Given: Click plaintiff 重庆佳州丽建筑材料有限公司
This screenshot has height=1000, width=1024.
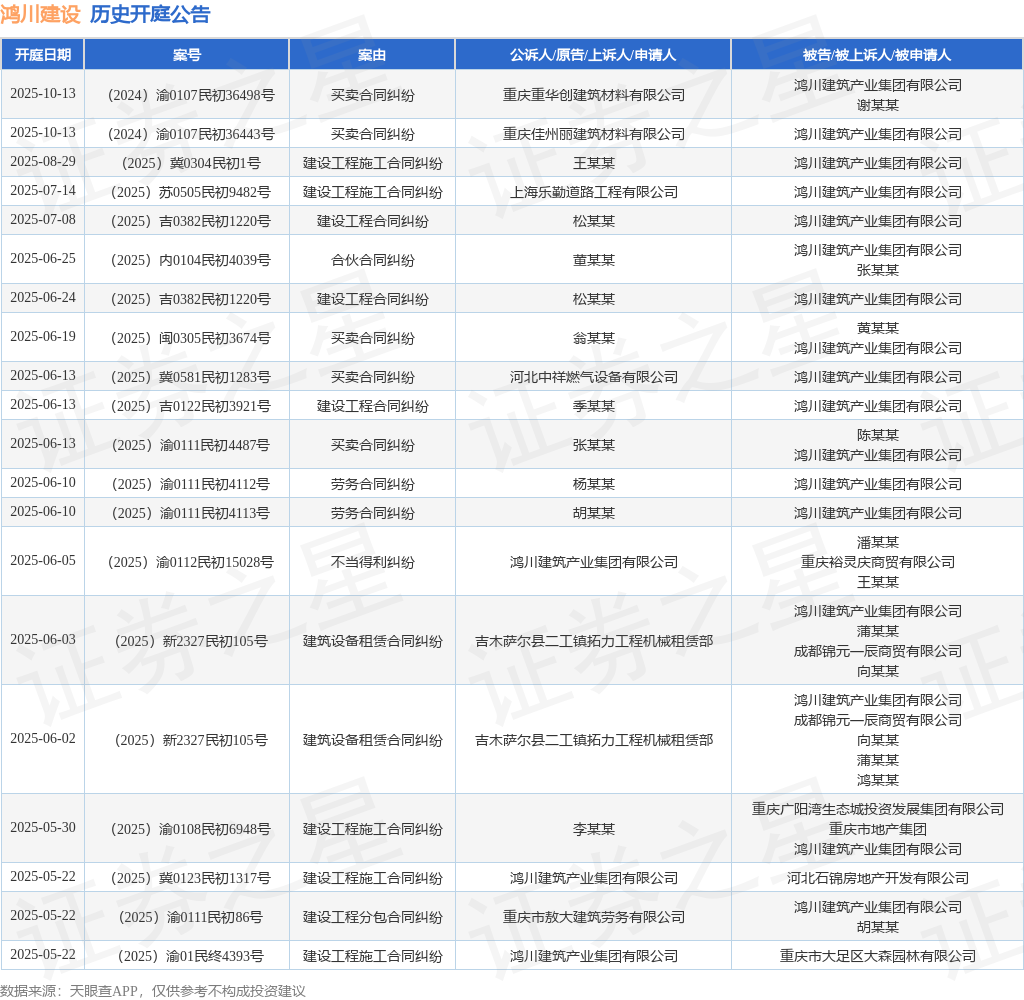Looking at the screenshot, I should click(594, 135).
